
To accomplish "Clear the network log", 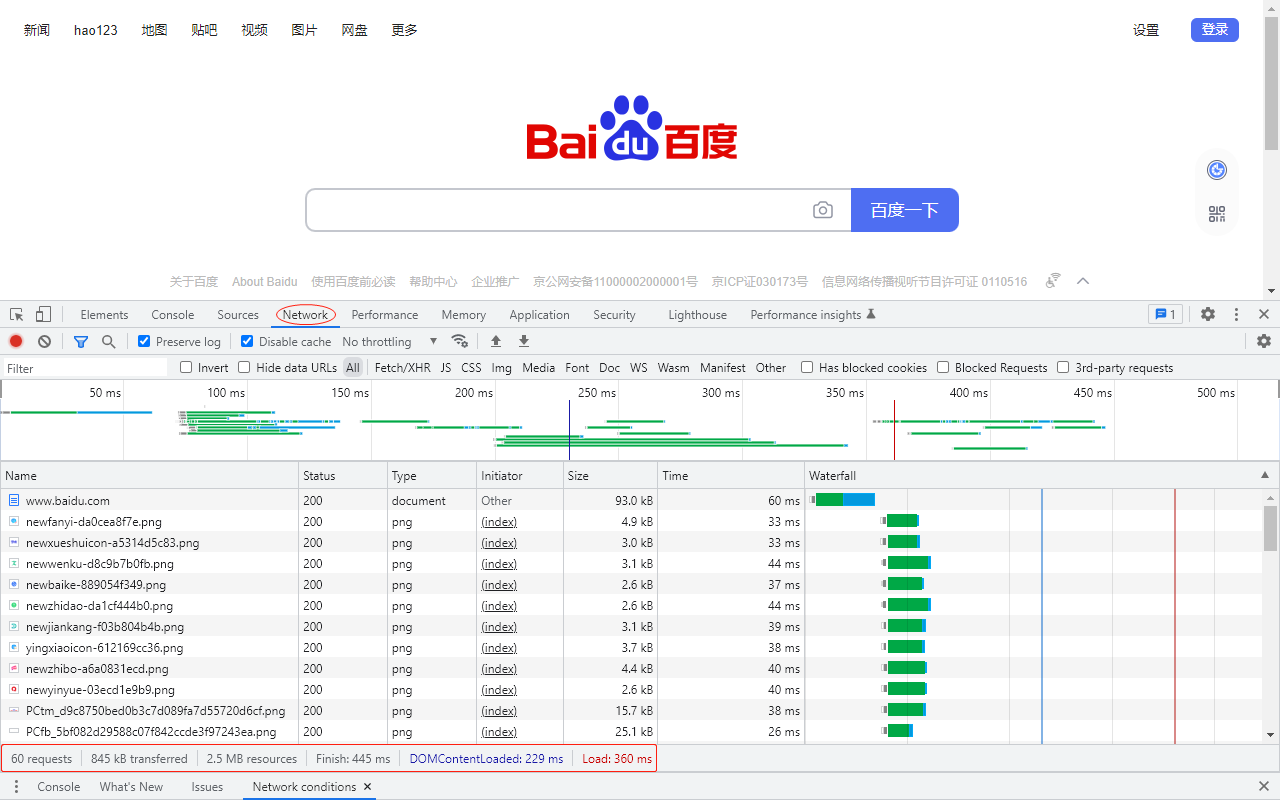I will click(x=44, y=341).
